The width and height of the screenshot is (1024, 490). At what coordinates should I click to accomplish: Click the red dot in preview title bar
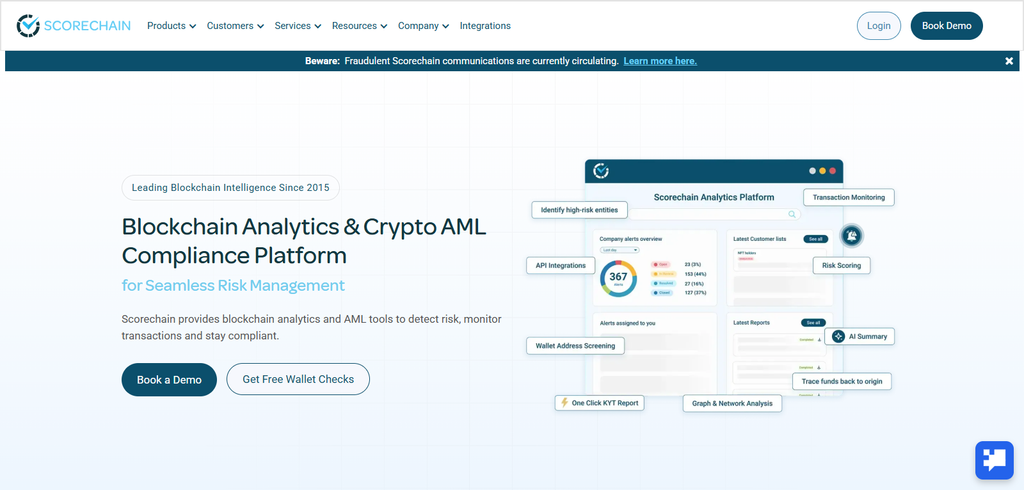point(833,171)
